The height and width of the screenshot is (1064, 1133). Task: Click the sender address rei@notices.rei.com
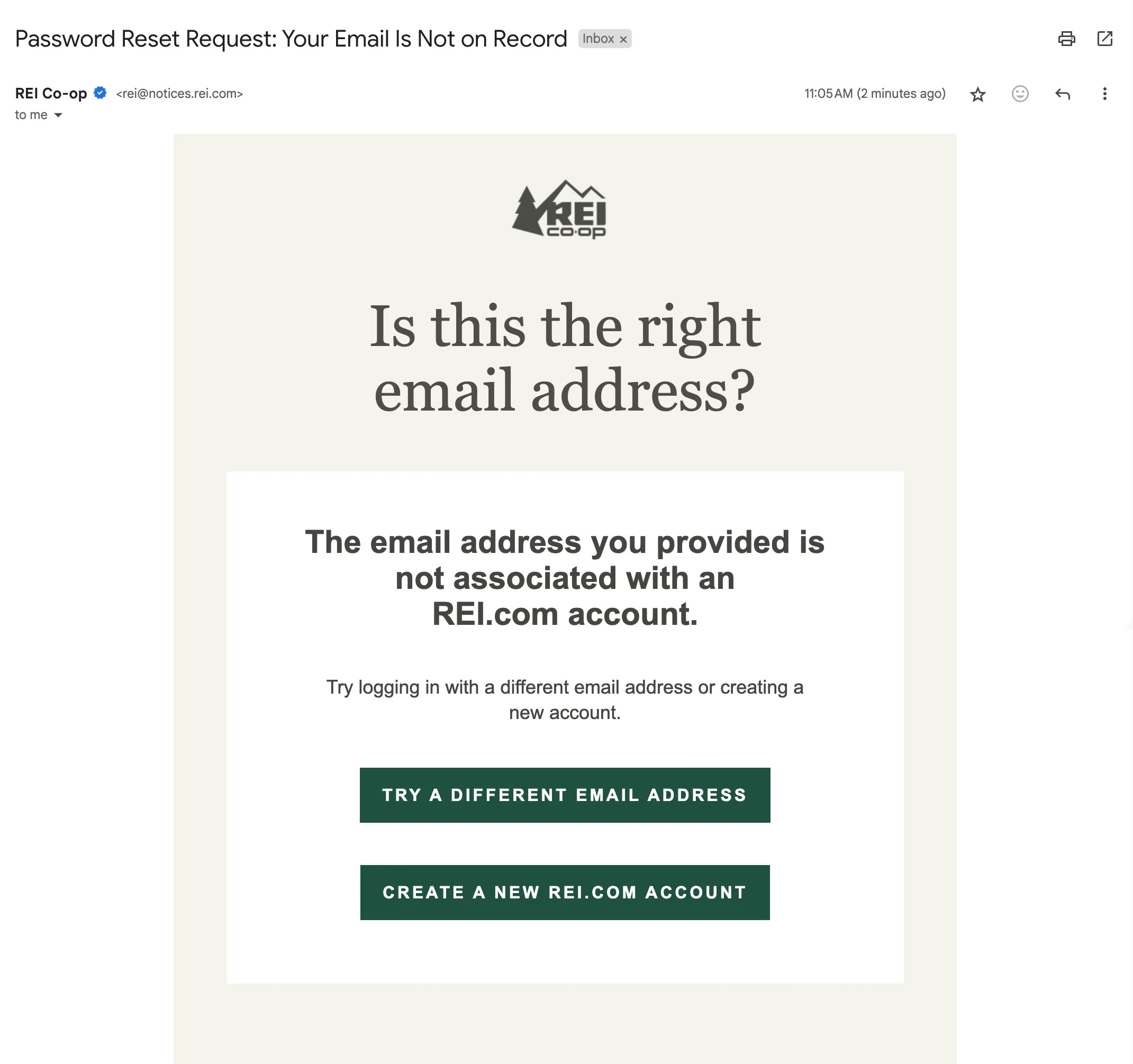(x=179, y=94)
